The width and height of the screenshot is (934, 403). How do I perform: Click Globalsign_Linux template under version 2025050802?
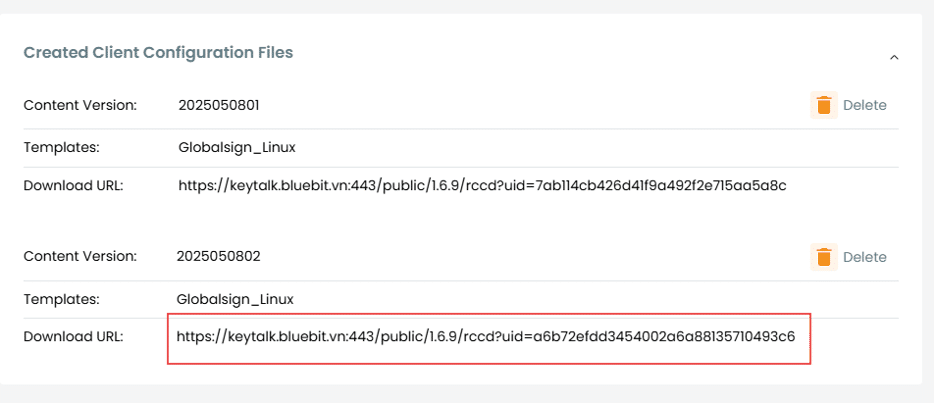[235, 299]
